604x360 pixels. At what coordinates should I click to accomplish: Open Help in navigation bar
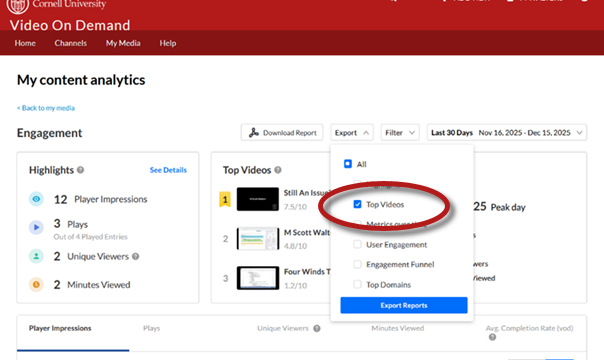click(168, 43)
